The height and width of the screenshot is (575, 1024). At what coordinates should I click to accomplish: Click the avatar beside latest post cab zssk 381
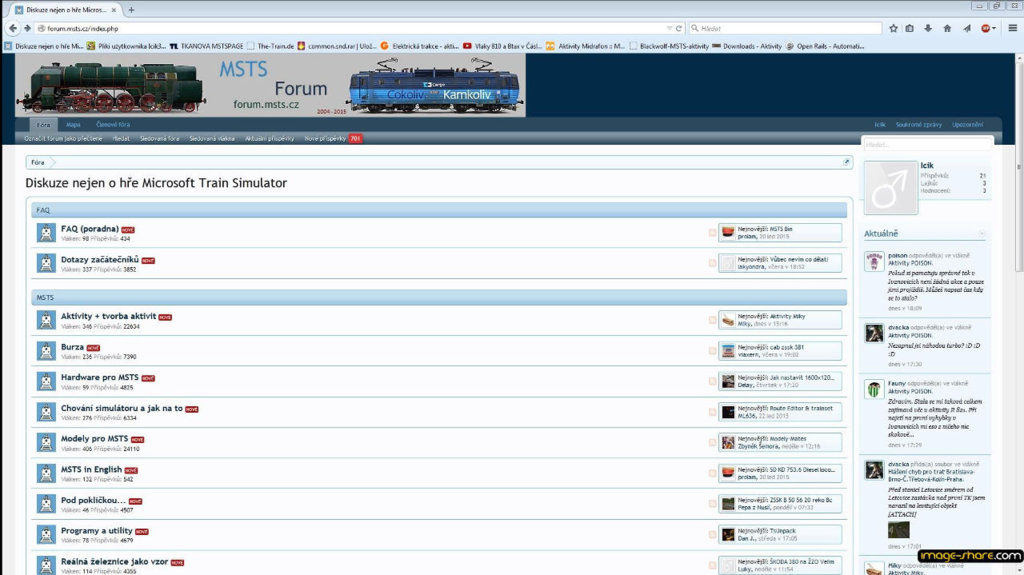coord(728,351)
